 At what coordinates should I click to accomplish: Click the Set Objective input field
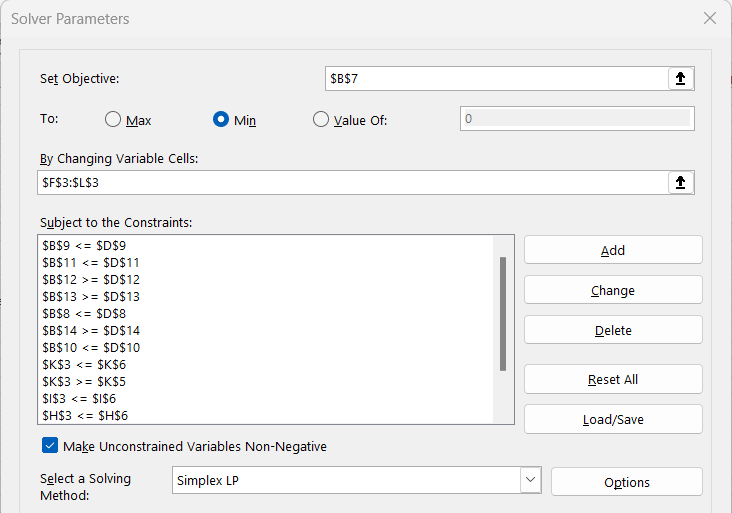pos(497,78)
